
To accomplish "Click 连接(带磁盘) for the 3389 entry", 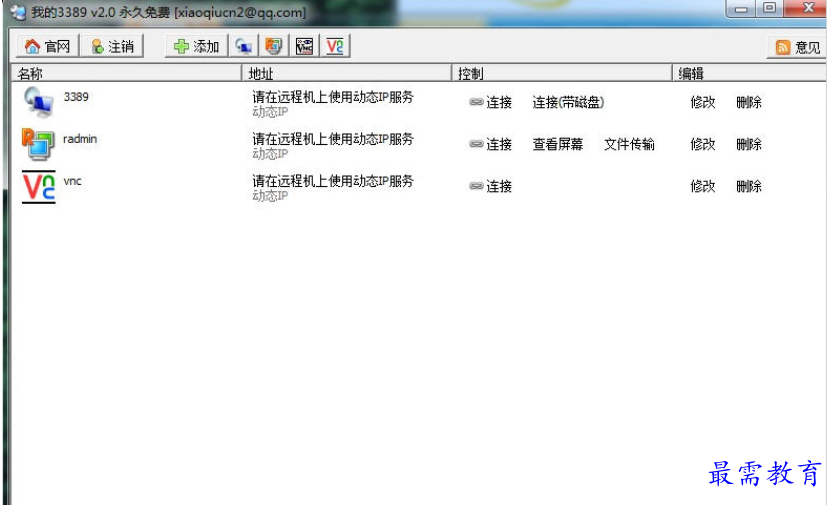I will pos(568,102).
